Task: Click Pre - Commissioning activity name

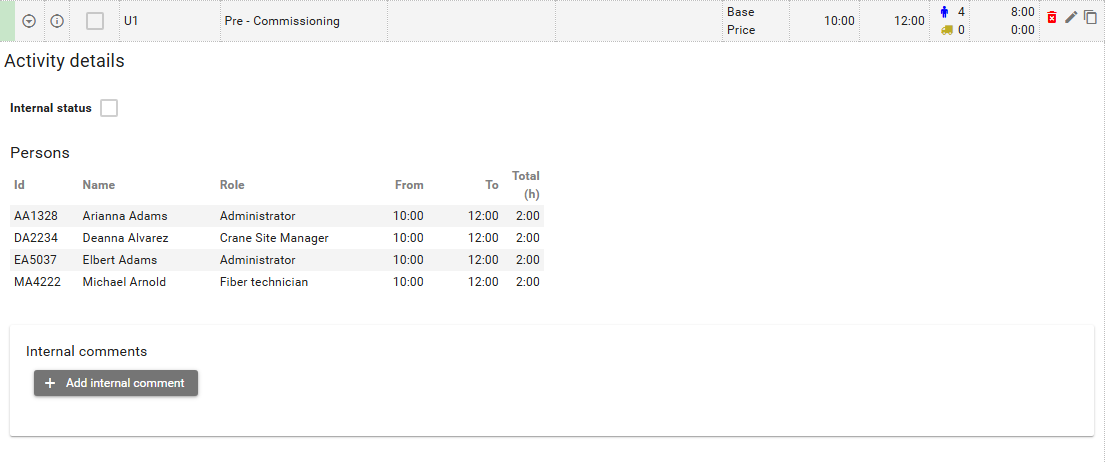Action: 282,21
